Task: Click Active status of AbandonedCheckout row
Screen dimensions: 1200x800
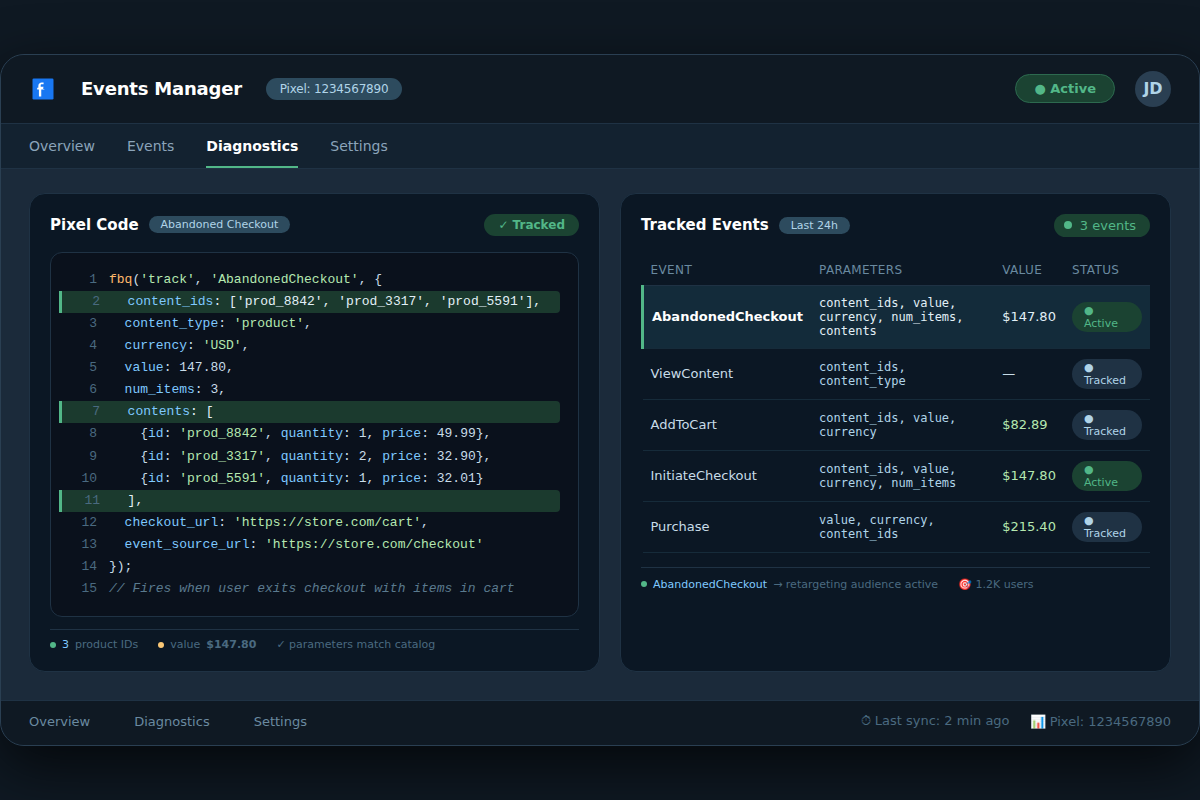Action: [x=1107, y=317]
